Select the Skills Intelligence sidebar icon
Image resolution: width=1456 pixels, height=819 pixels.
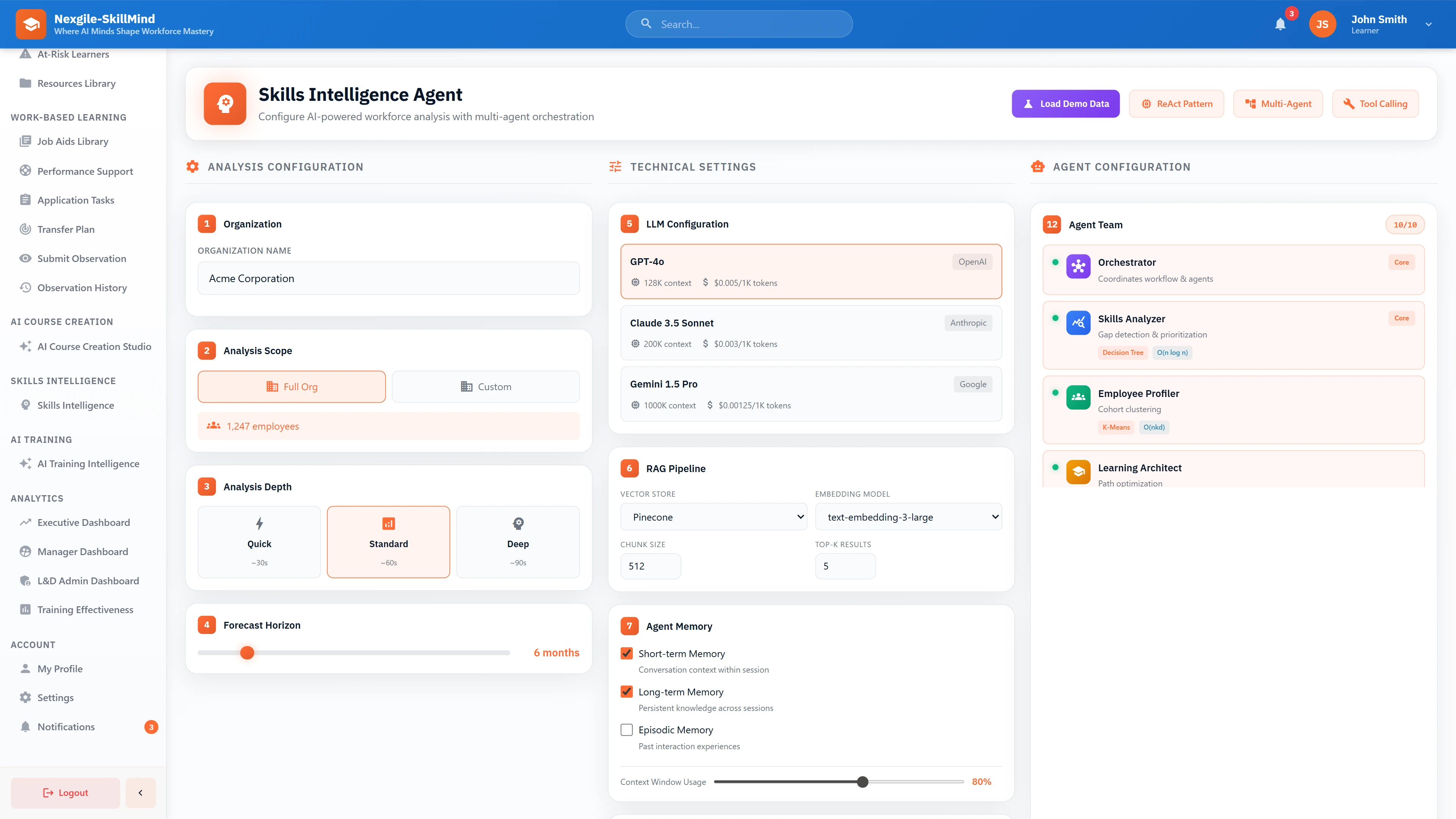25,405
